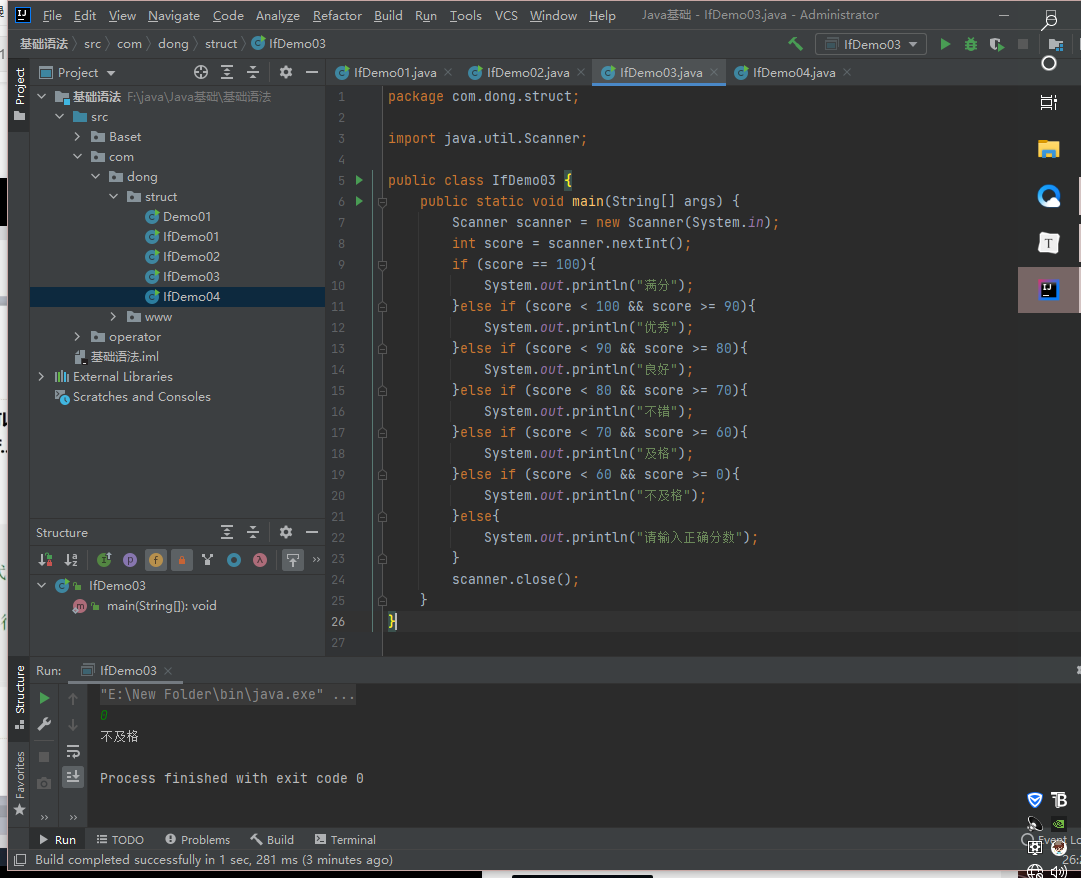1081x878 pixels.
Task: Open the Problems tool window
Action: 198,840
